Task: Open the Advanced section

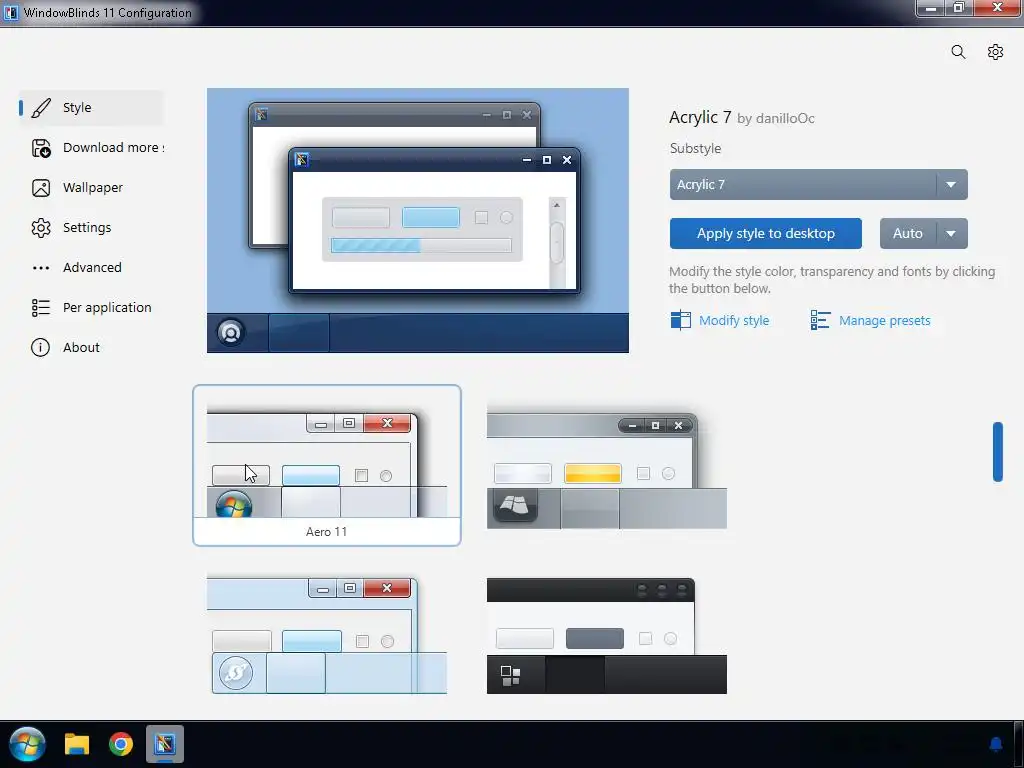Action: tap(91, 267)
